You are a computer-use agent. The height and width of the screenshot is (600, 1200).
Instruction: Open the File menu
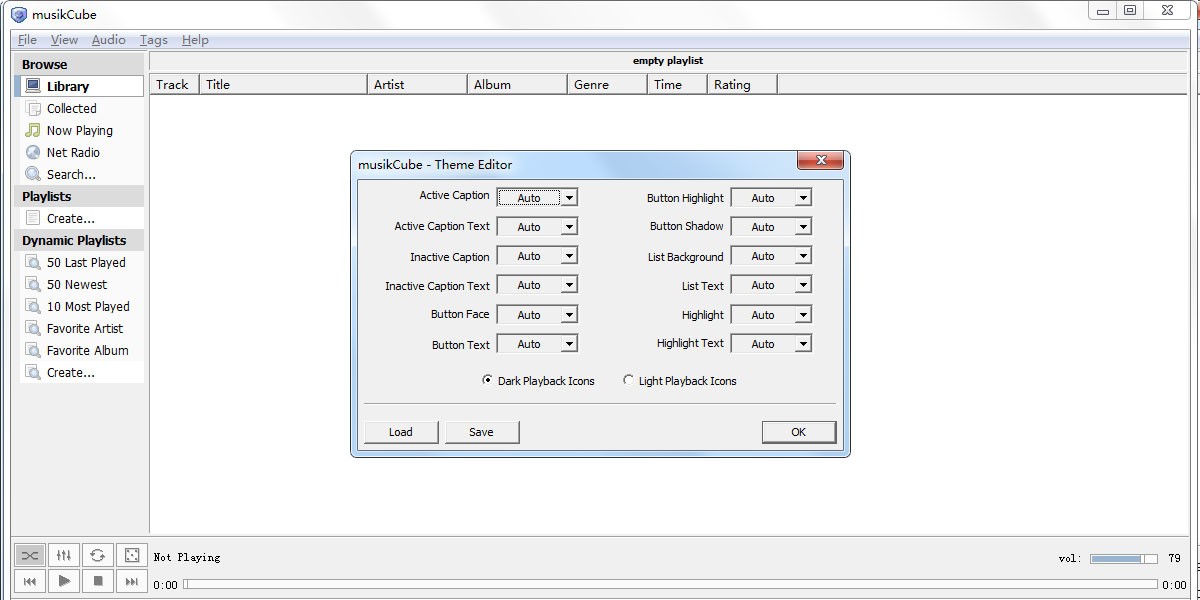27,40
